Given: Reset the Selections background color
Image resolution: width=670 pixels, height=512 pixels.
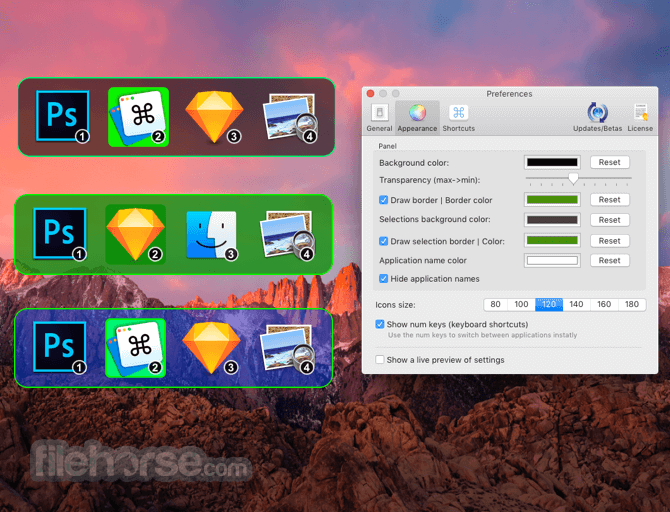Looking at the screenshot, I should coord(610,220).
